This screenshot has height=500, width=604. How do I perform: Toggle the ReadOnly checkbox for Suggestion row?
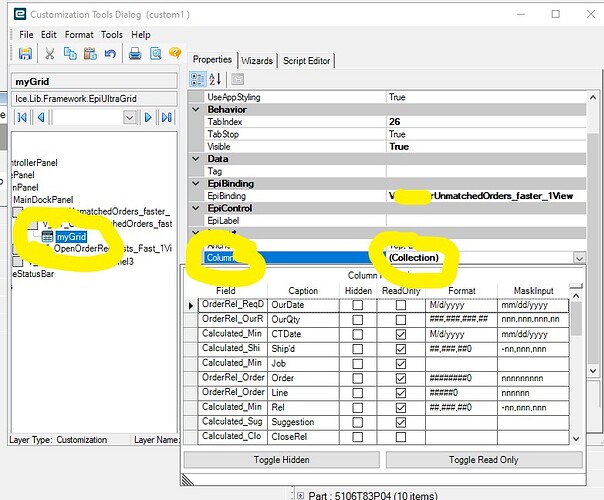click(x=400, y=422)
